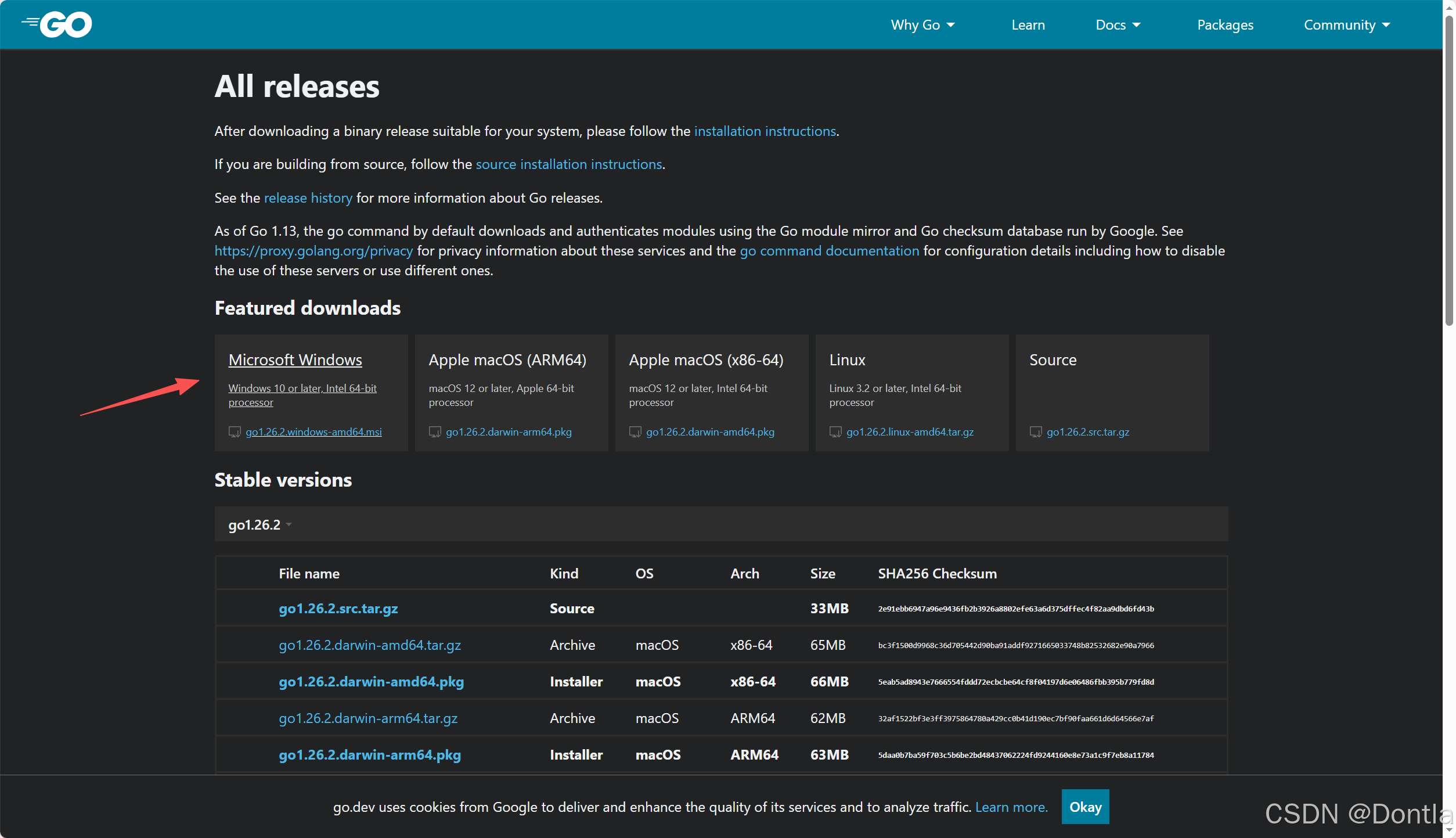
Task: Click download icon next to go1.26.2.src.tar.gz card
Action: pyautogui.click(x=1036, y=432)
